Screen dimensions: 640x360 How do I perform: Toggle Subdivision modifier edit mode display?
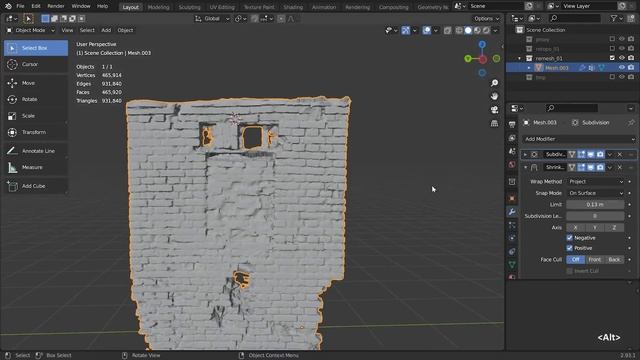click(x=581, y=154)
